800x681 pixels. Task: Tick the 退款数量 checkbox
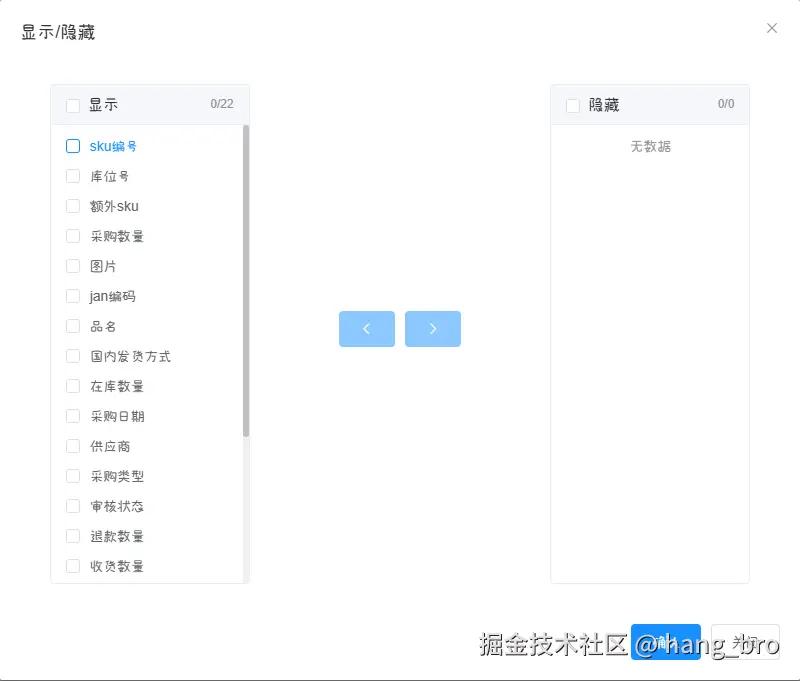coord(73,536)
